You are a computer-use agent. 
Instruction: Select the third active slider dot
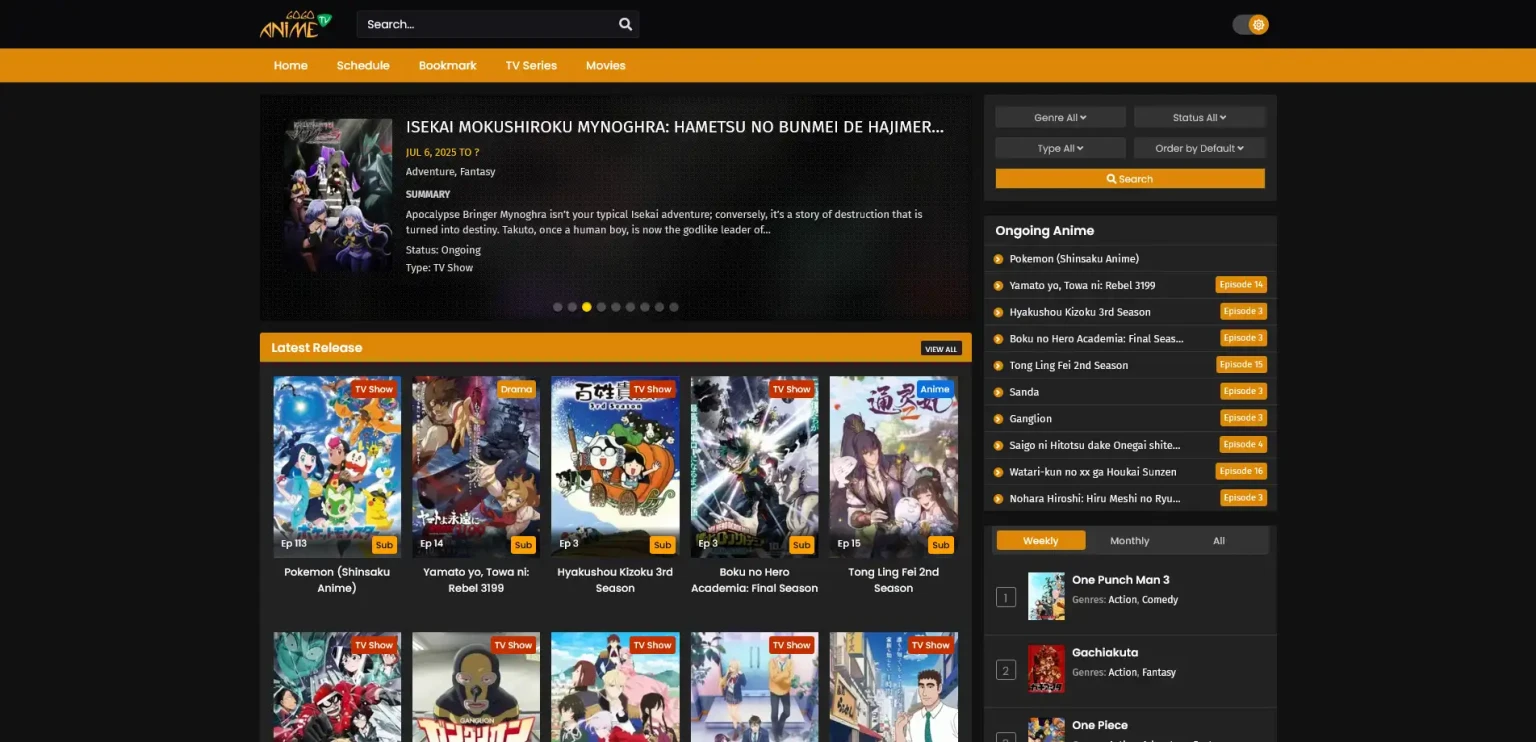click(587, 307)
